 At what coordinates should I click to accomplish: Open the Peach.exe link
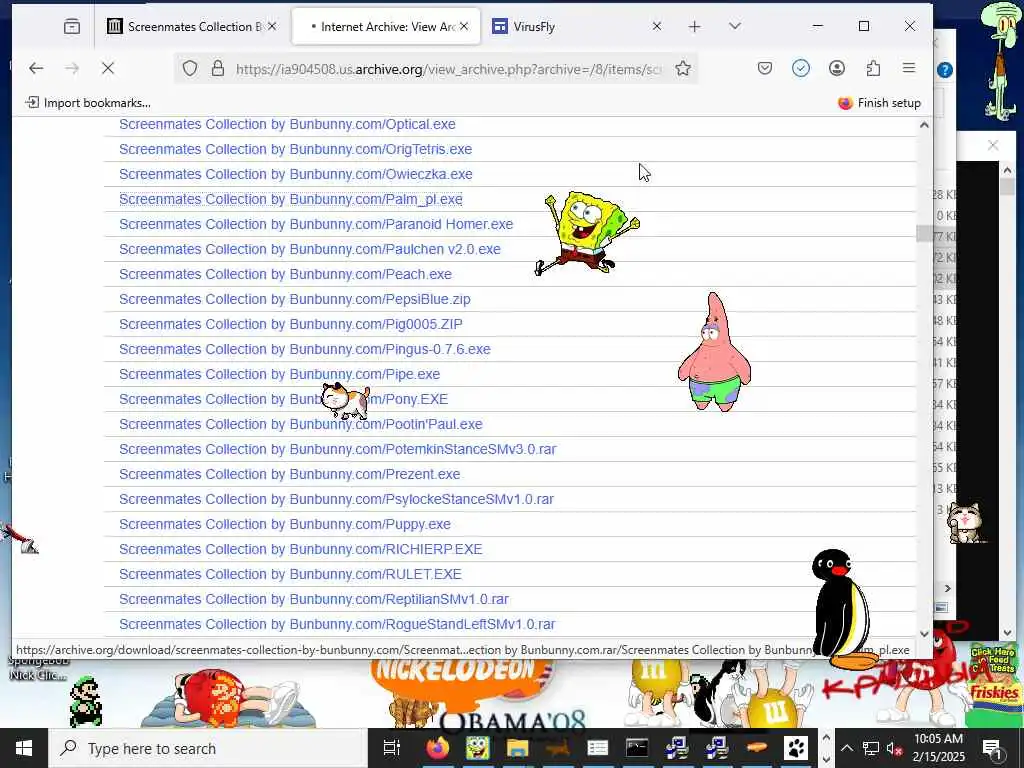pyautogui.click(x=285, y=274)
